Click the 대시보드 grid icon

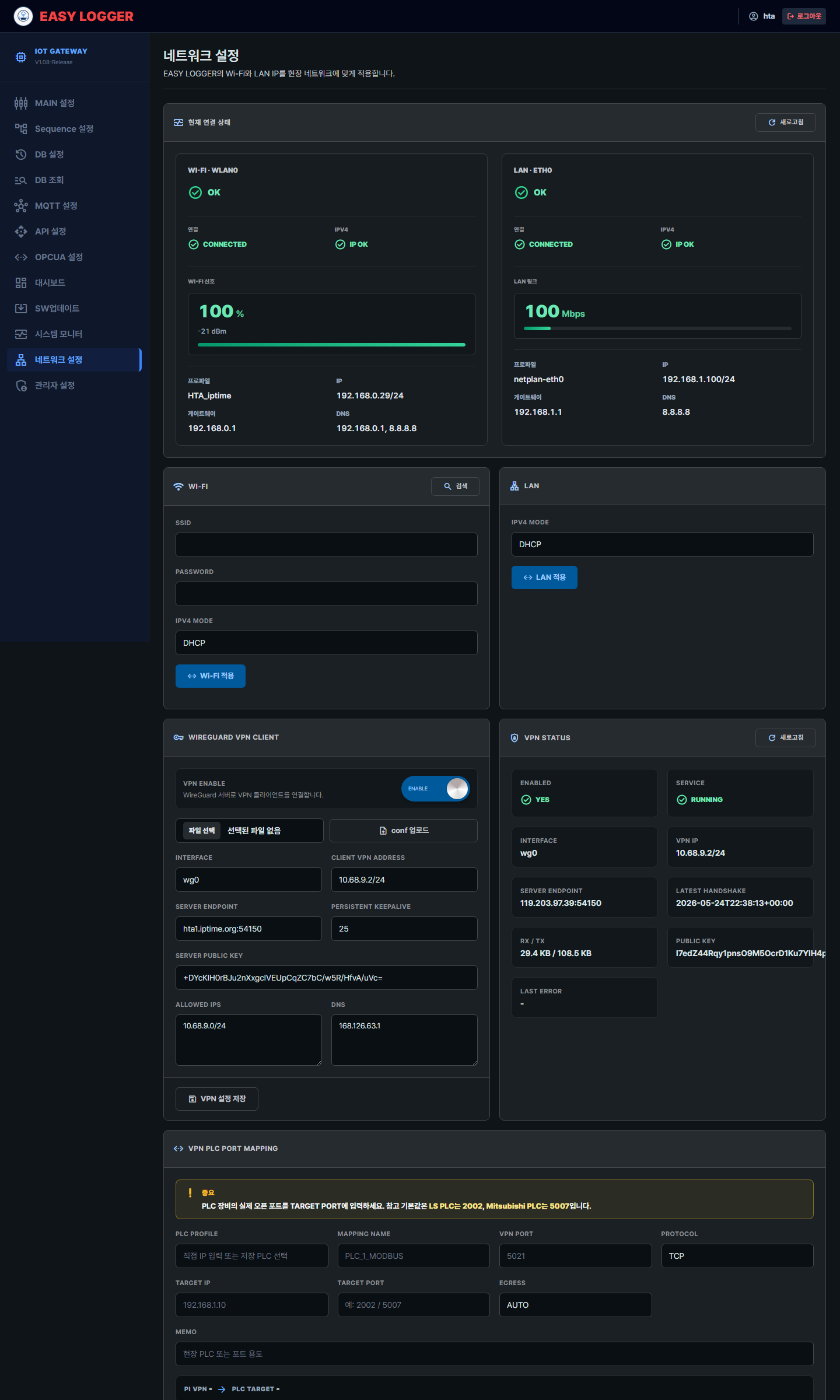(21, 283)
